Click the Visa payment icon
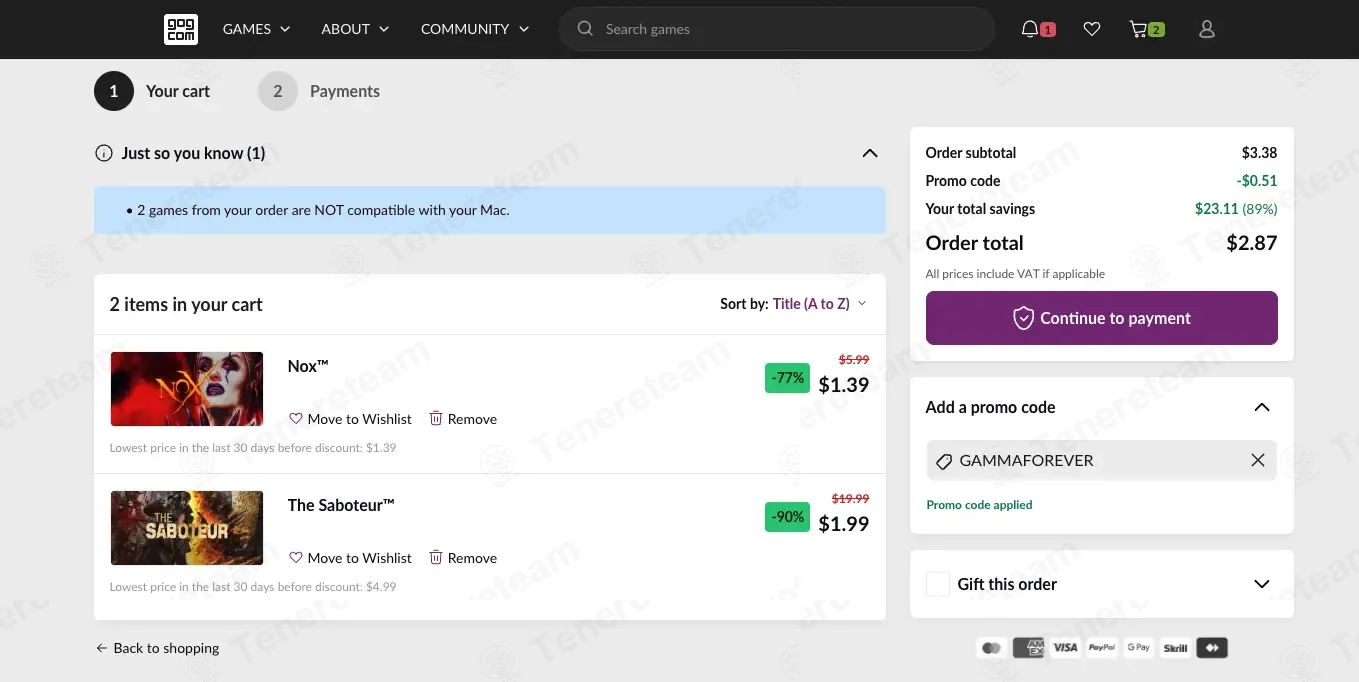Screen dimensions: 1359x682 pos(1065,648)
